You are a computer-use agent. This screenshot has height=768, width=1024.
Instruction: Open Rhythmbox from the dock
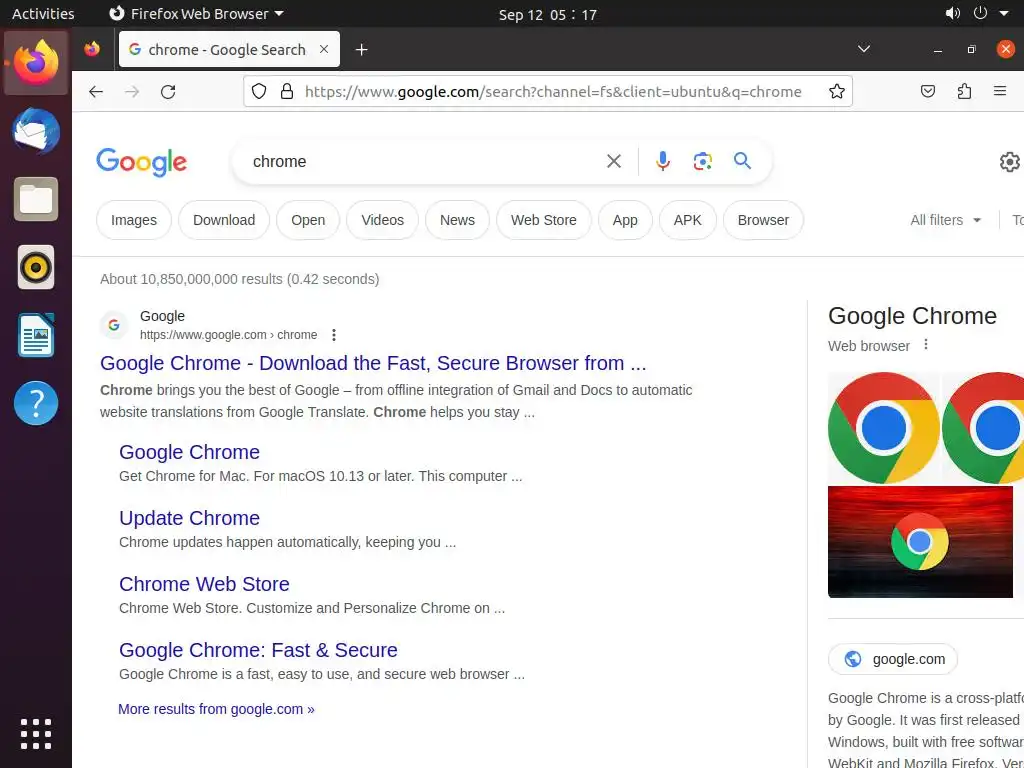point(36,267)
